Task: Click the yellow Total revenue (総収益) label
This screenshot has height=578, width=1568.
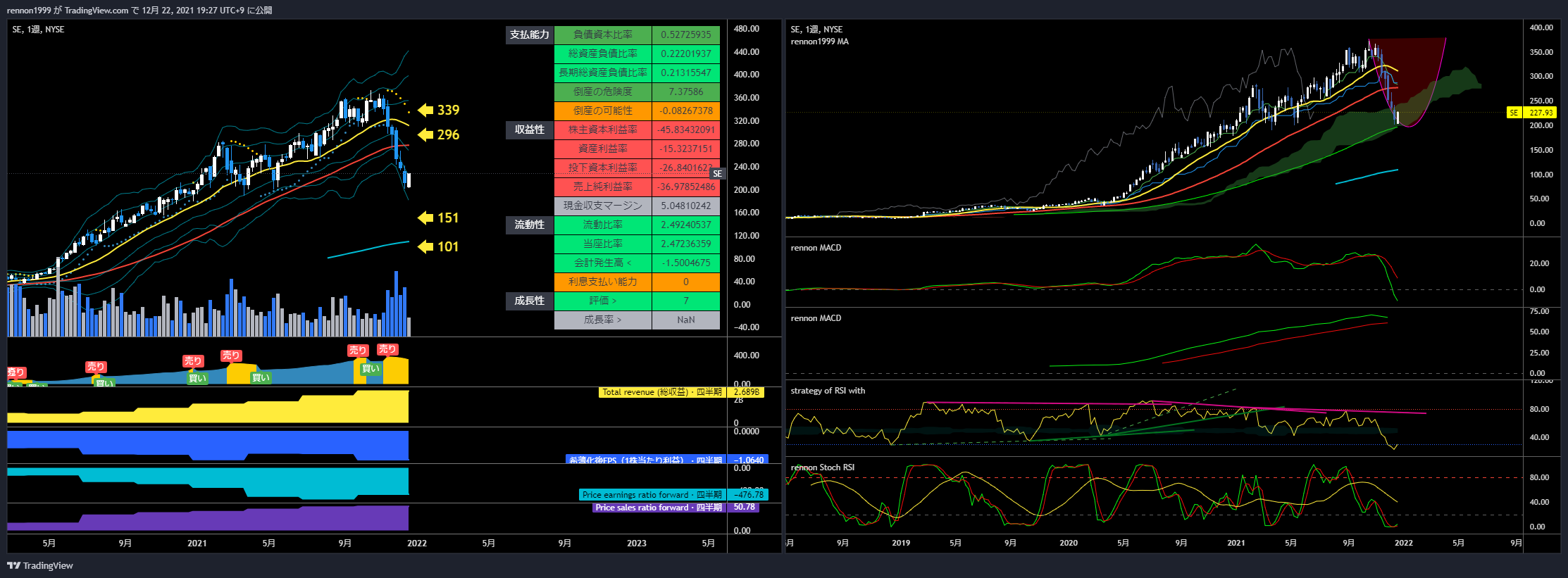Action: (662, 392)
